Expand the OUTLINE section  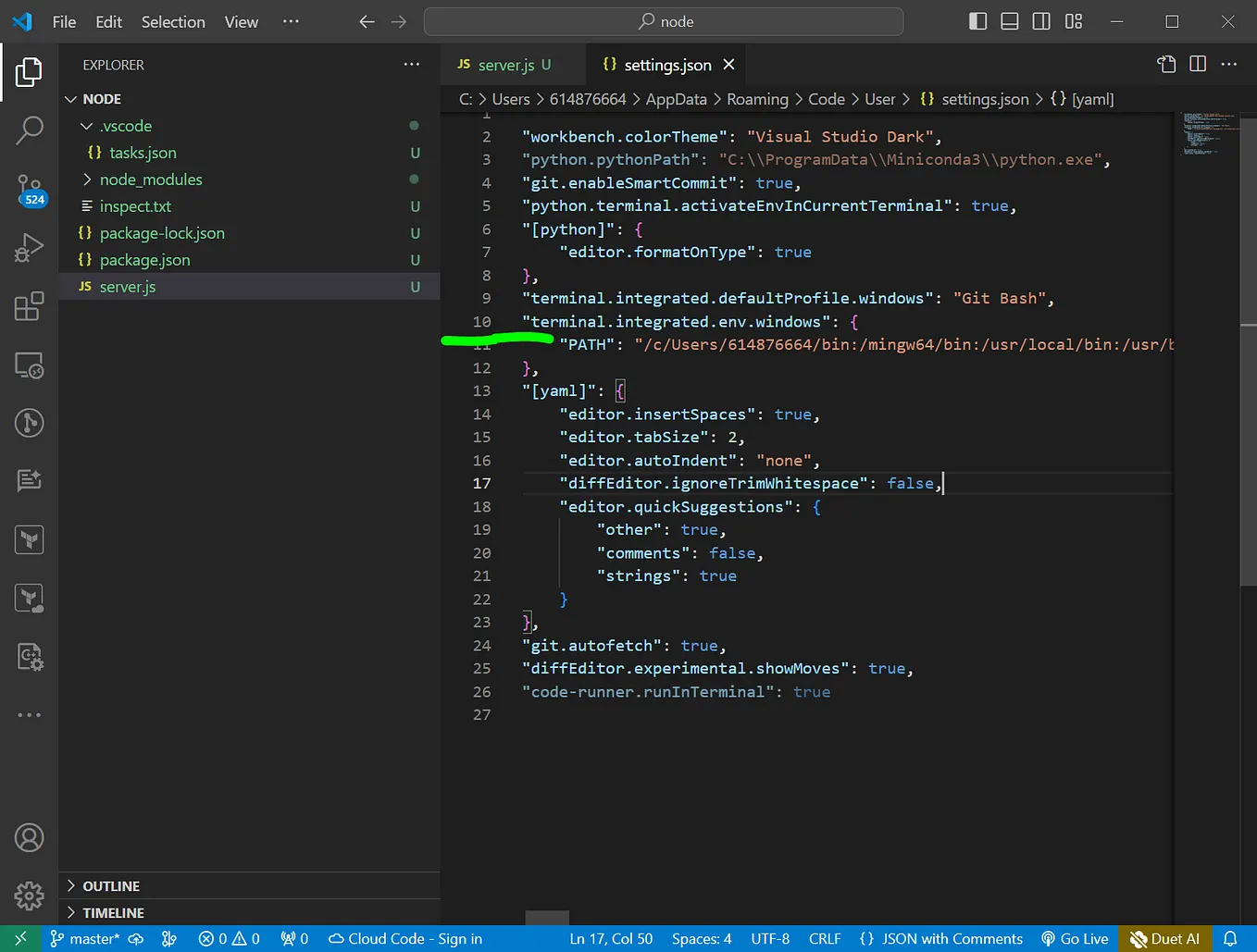[111, 885]
